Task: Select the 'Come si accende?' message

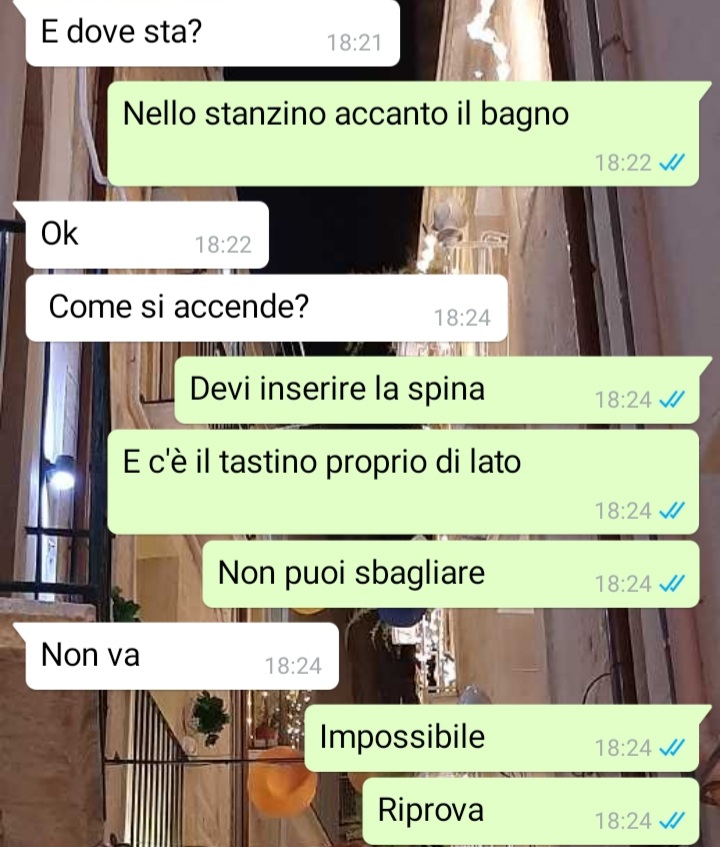Action: [266, 308]
